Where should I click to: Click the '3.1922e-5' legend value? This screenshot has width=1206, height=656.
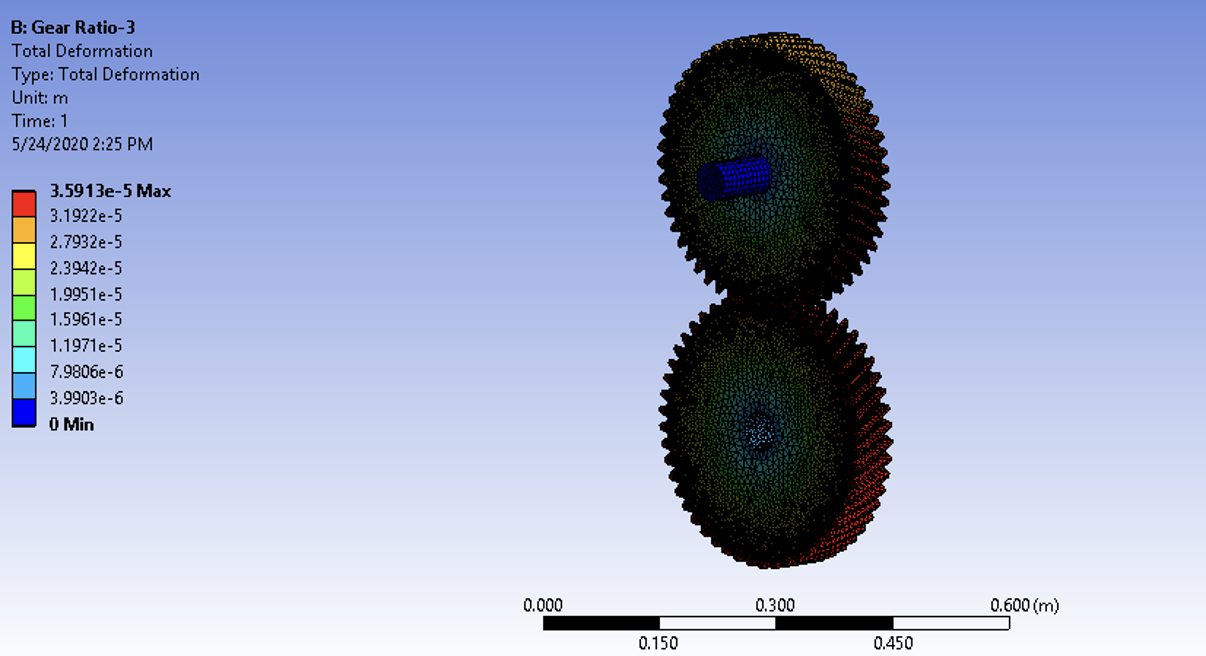coord(87,216)
